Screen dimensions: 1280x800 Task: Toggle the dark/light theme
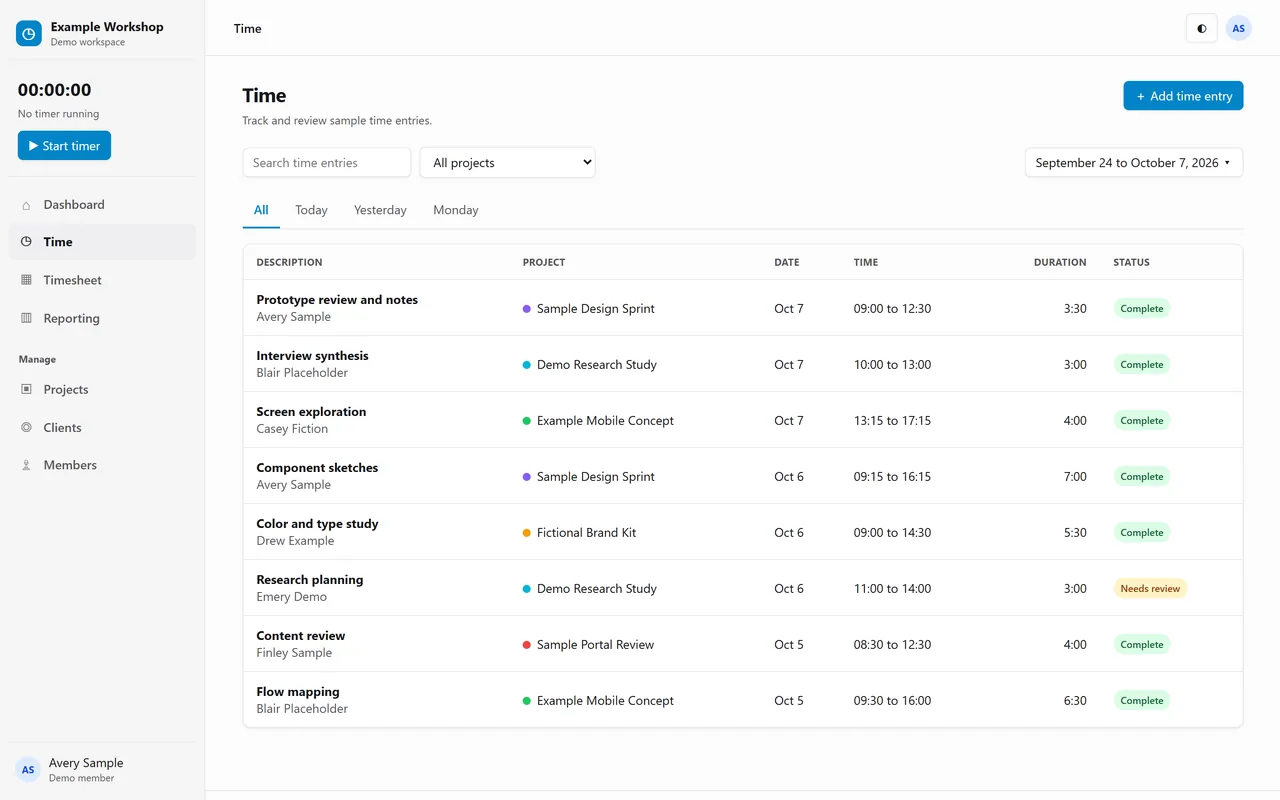click(x=1201, y=29)
